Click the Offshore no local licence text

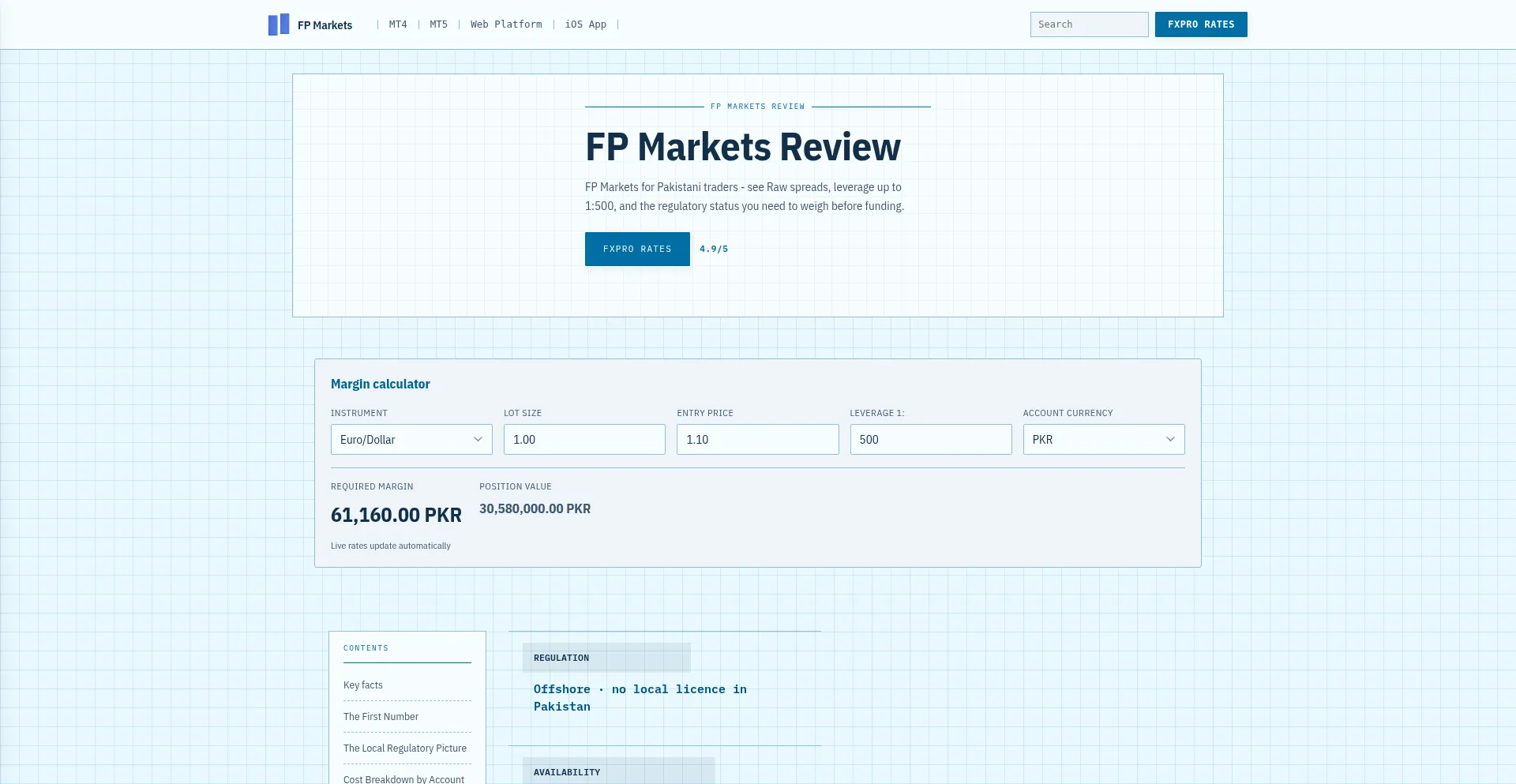[640, 698]
